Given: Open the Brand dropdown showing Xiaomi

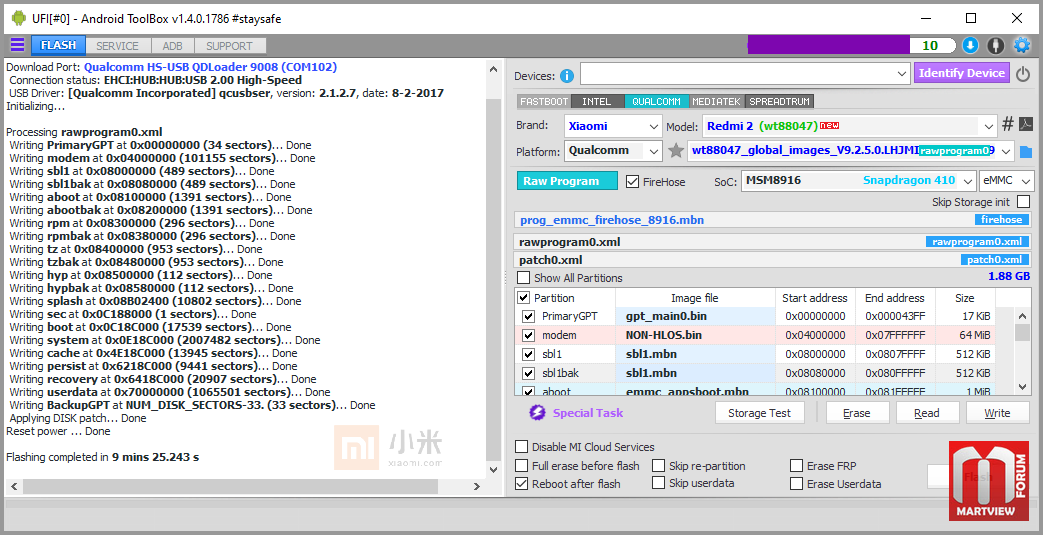Looking at the screenshot, I should coord(613,126).
